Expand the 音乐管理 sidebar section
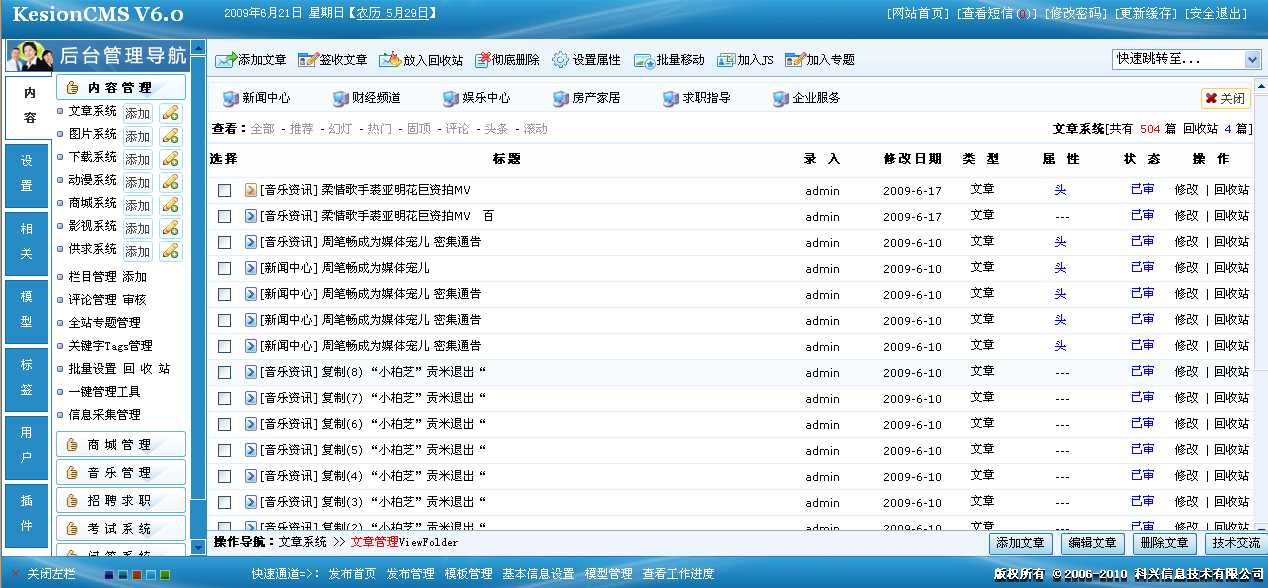1268x588 pixels. [x=120, y=471]
